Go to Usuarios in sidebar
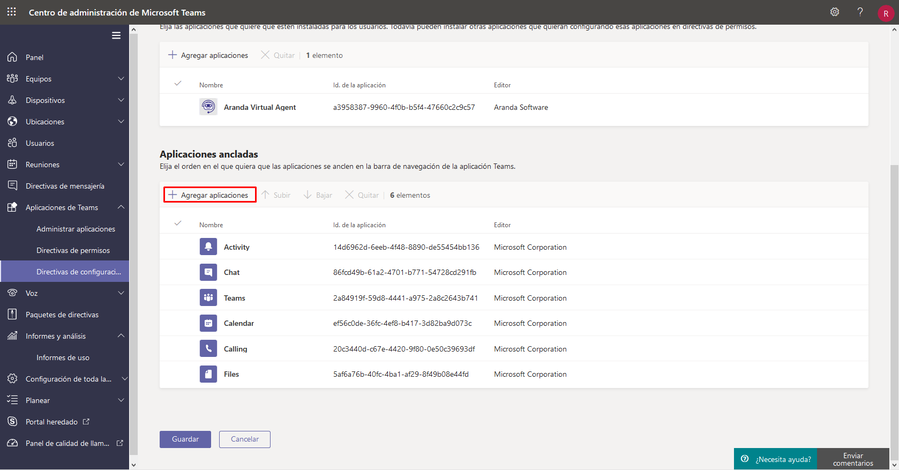899x470 pixels. [40, 143]
